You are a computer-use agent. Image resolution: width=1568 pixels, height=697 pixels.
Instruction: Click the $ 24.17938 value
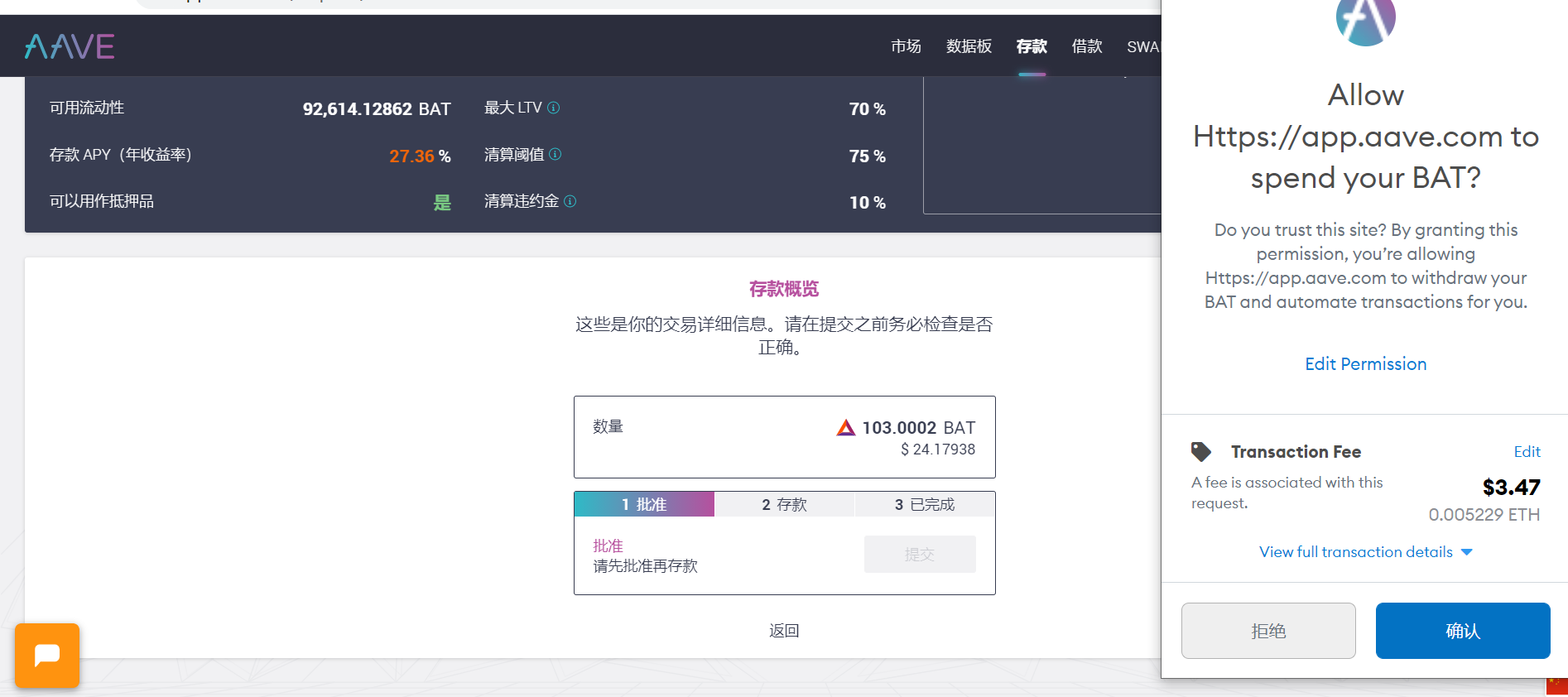click(938, 449)
